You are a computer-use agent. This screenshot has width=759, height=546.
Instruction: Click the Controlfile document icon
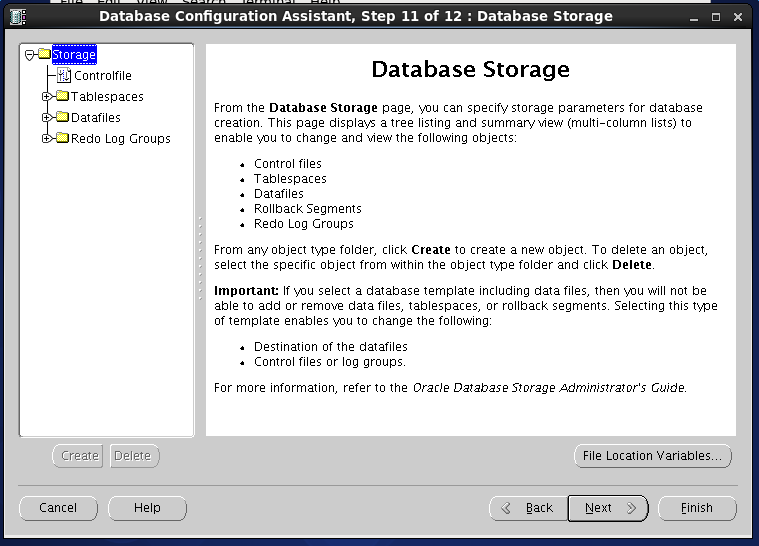tap(64, 76)
